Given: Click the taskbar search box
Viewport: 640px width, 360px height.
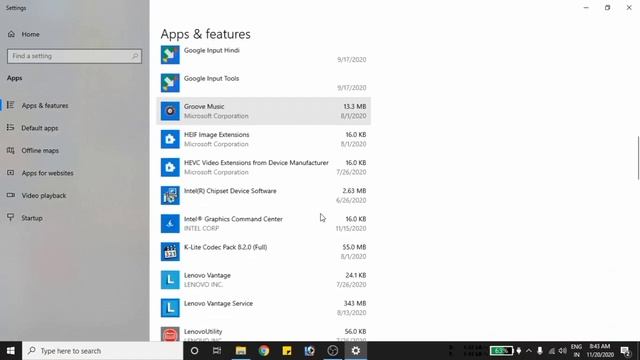Looking at the screenshot, I should 102,351.
